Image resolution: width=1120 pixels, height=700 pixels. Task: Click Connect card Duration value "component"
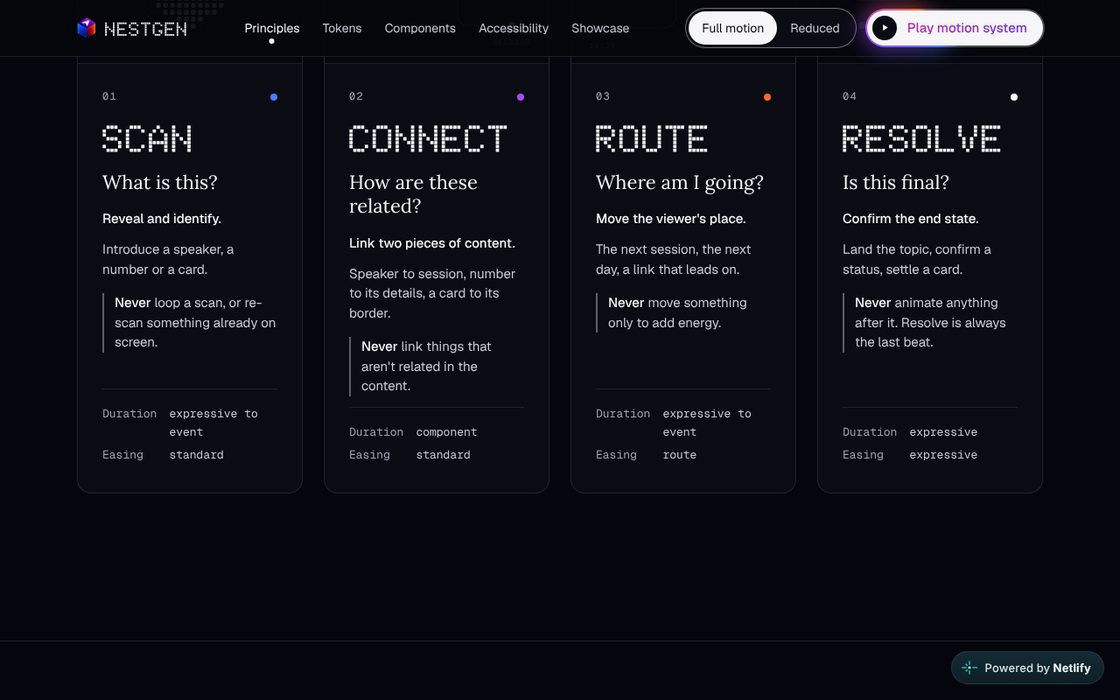pos(446,431)
